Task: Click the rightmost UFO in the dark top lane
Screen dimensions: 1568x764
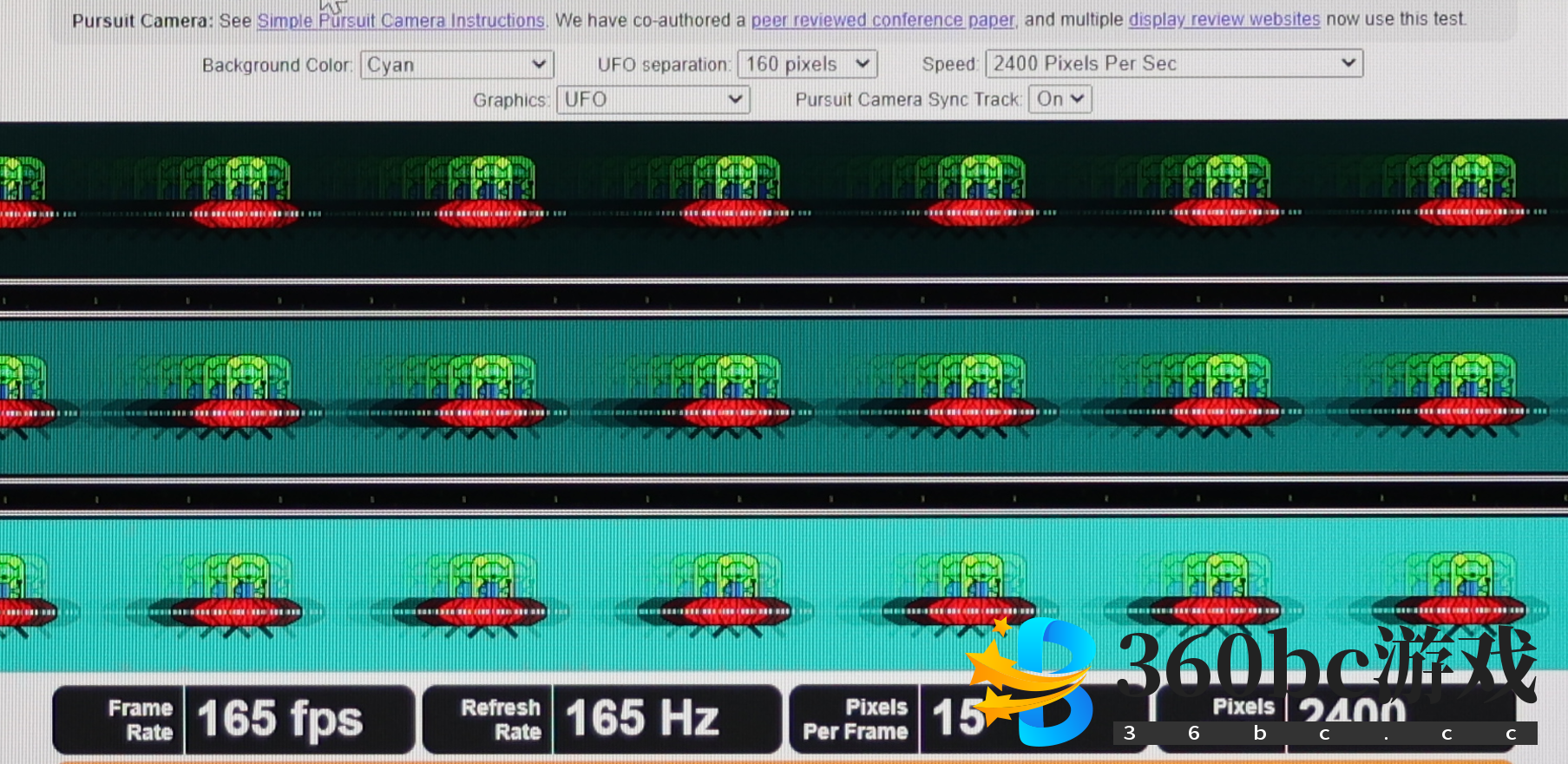Action: pos(1470,192)
